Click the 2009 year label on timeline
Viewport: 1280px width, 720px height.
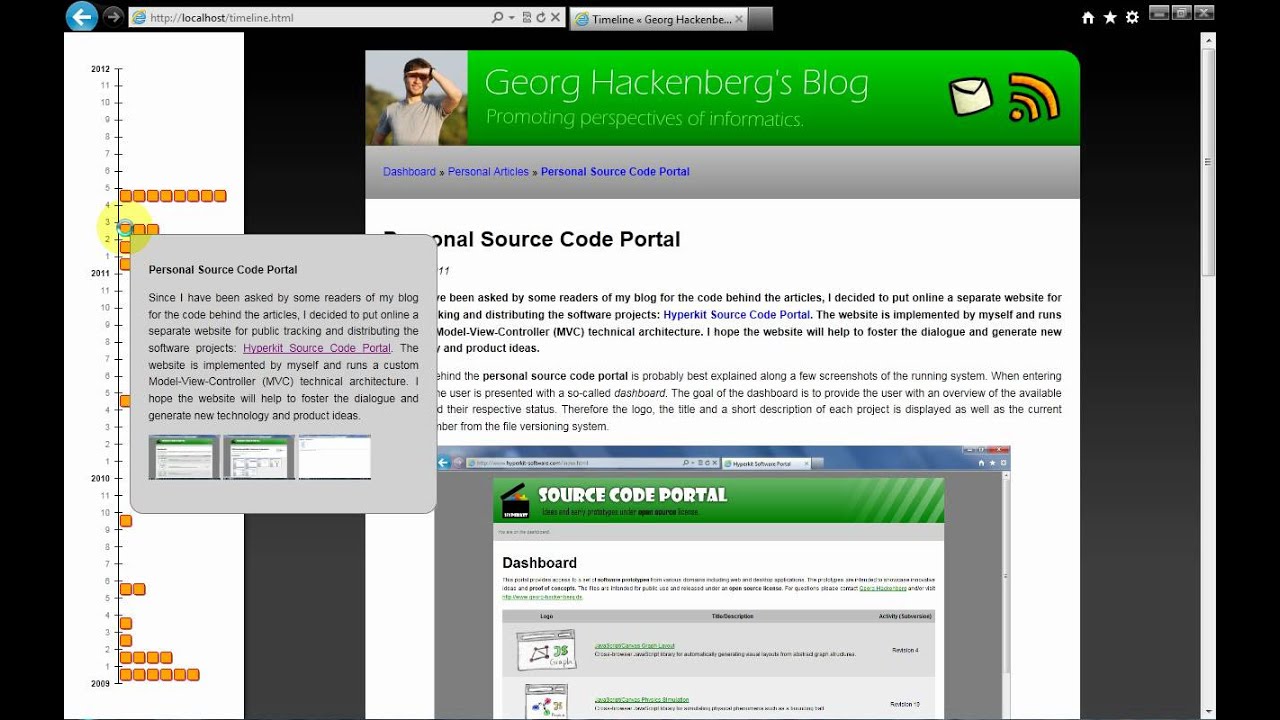pos(100,684)
